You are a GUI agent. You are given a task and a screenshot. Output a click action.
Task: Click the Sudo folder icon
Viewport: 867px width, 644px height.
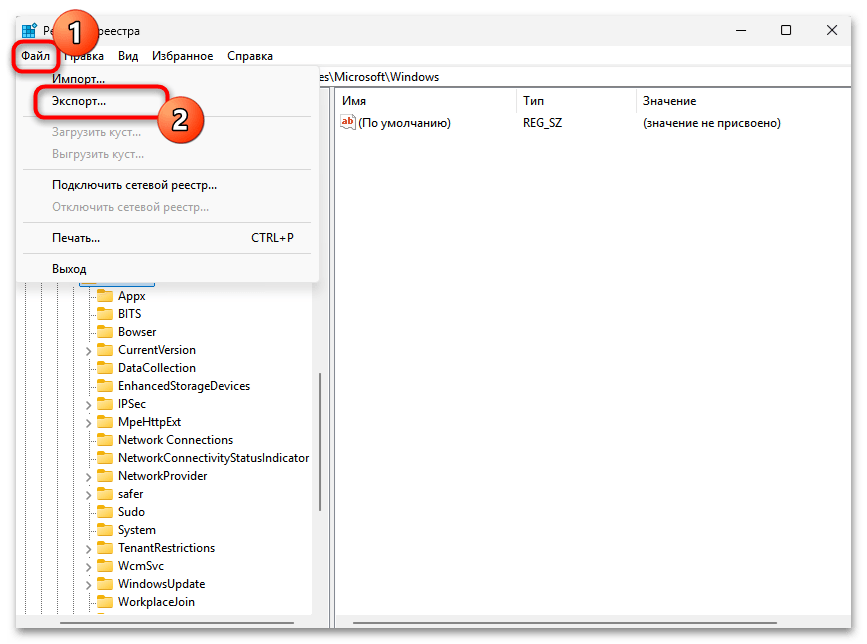point(105,512)
